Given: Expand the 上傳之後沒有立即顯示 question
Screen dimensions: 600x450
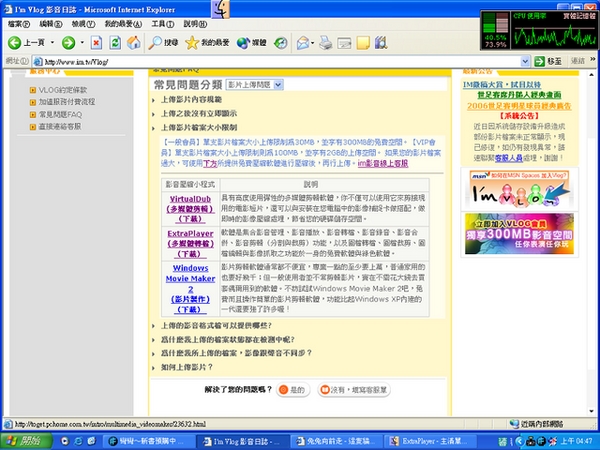Looking at the screenshot, I should click(x=199, y=113).
